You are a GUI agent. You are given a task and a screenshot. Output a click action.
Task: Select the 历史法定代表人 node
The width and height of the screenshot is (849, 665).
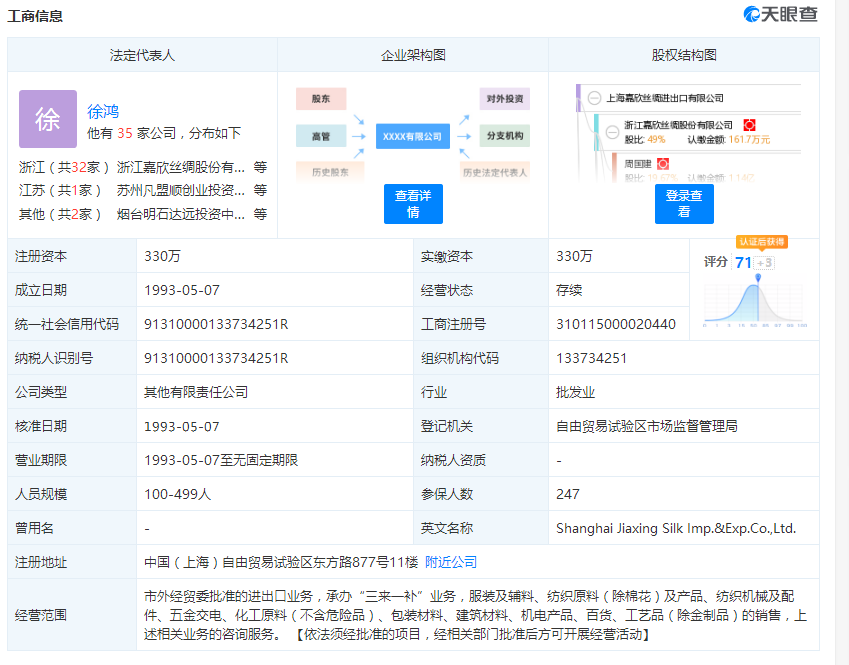click(495, 172)
